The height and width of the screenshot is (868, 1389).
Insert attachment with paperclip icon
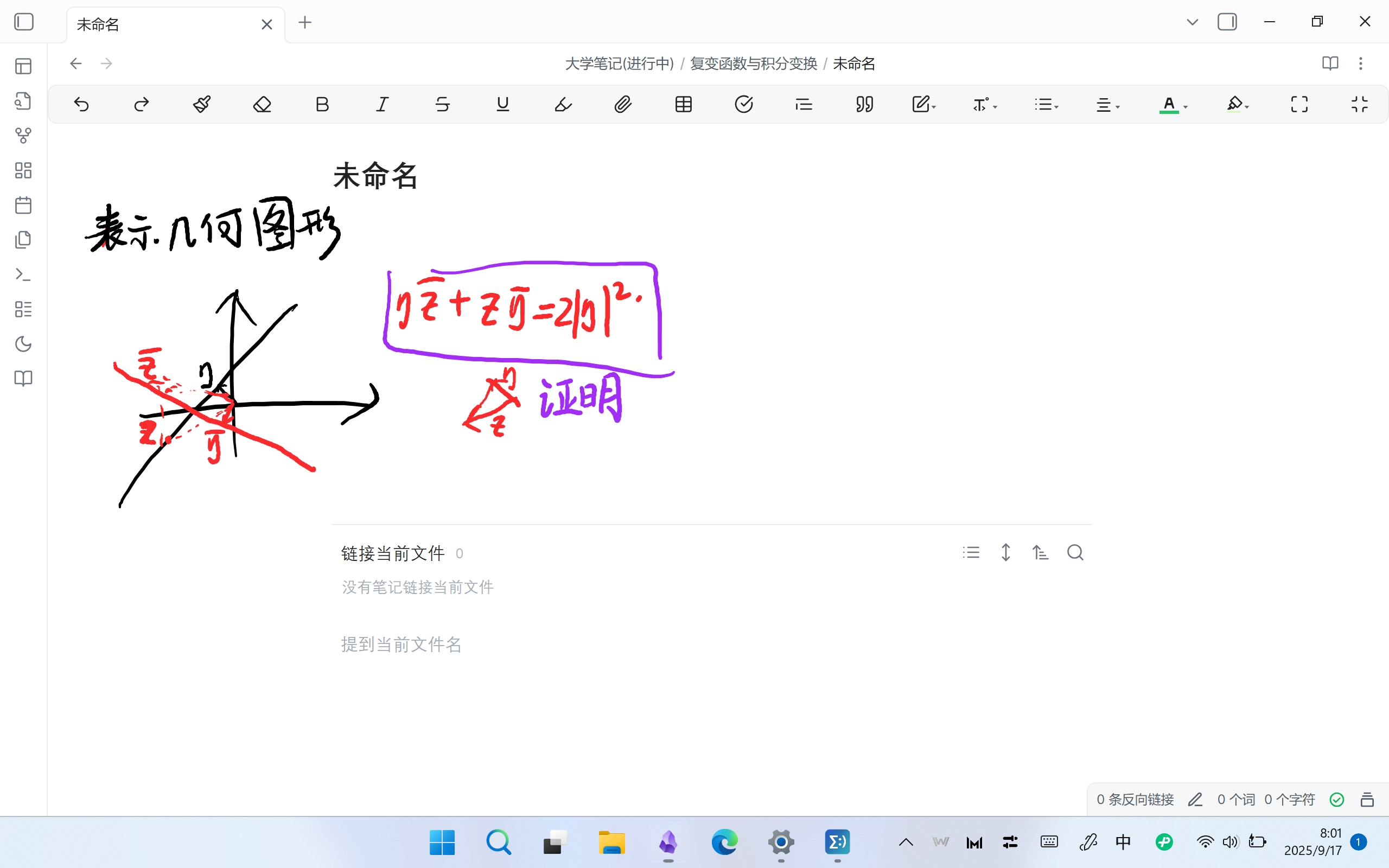pyautogui.click(x=623, y=105)
